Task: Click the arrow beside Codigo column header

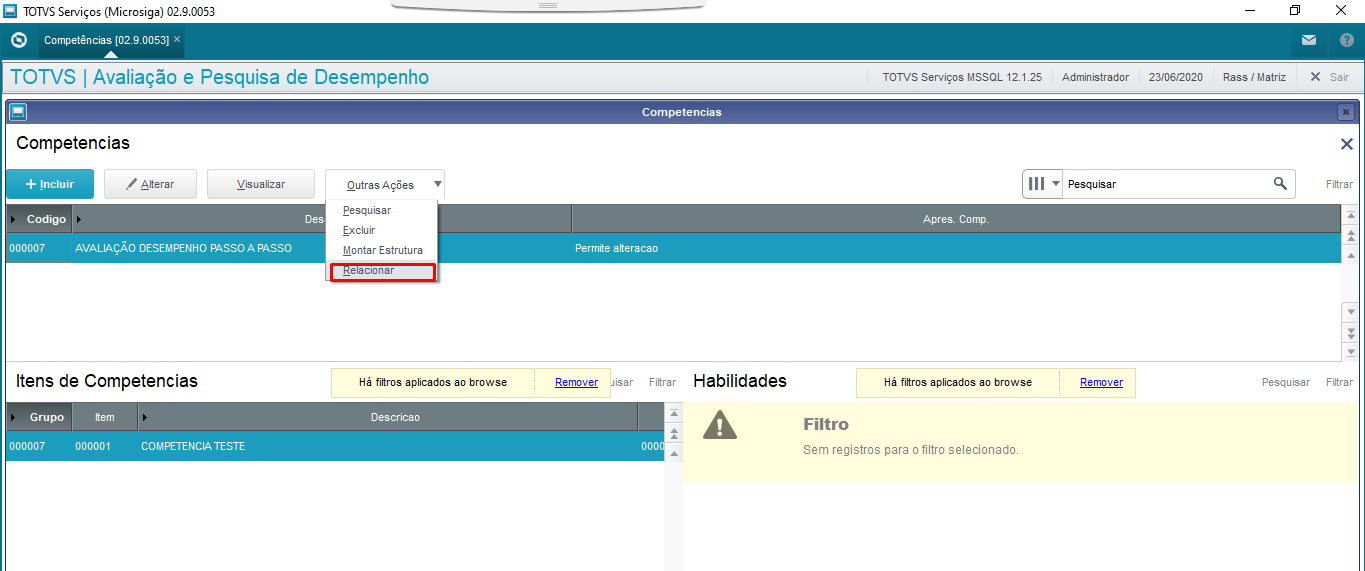Action: click(x=14, y=219)
